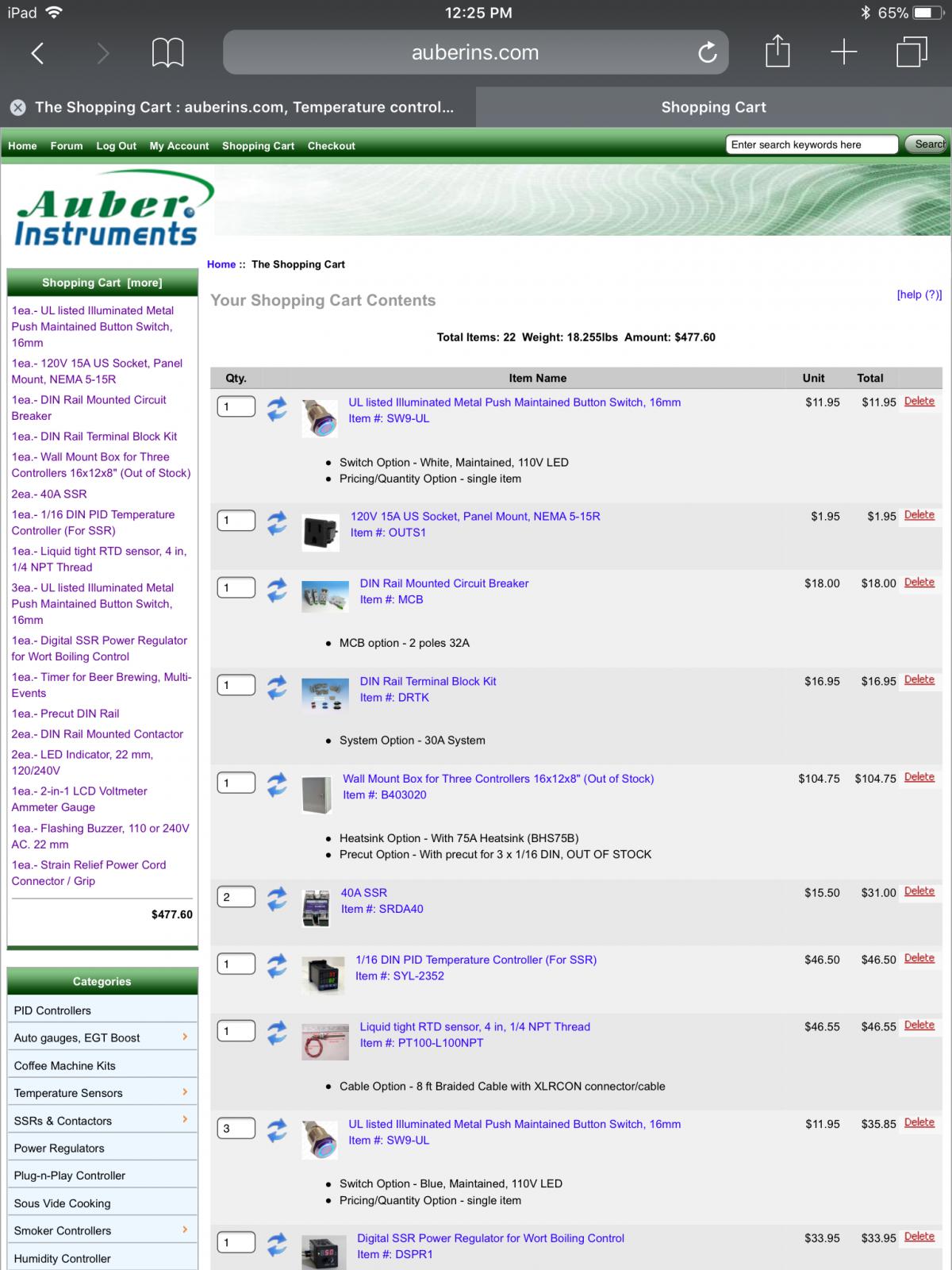Click sidebar Shopping Cart [more] header
This screenshot has height=1270, width=952.
(102, 283)
